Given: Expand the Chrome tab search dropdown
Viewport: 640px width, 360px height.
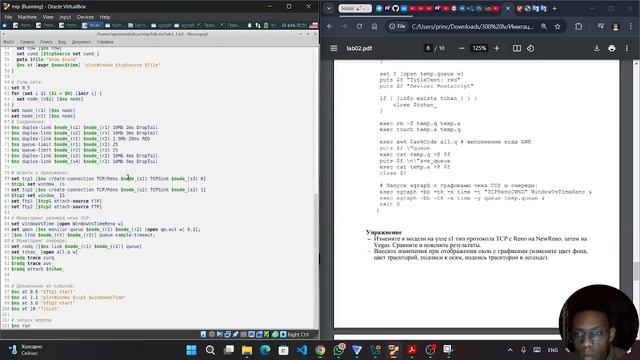Looking at the screenshot, I should (329, 8).
